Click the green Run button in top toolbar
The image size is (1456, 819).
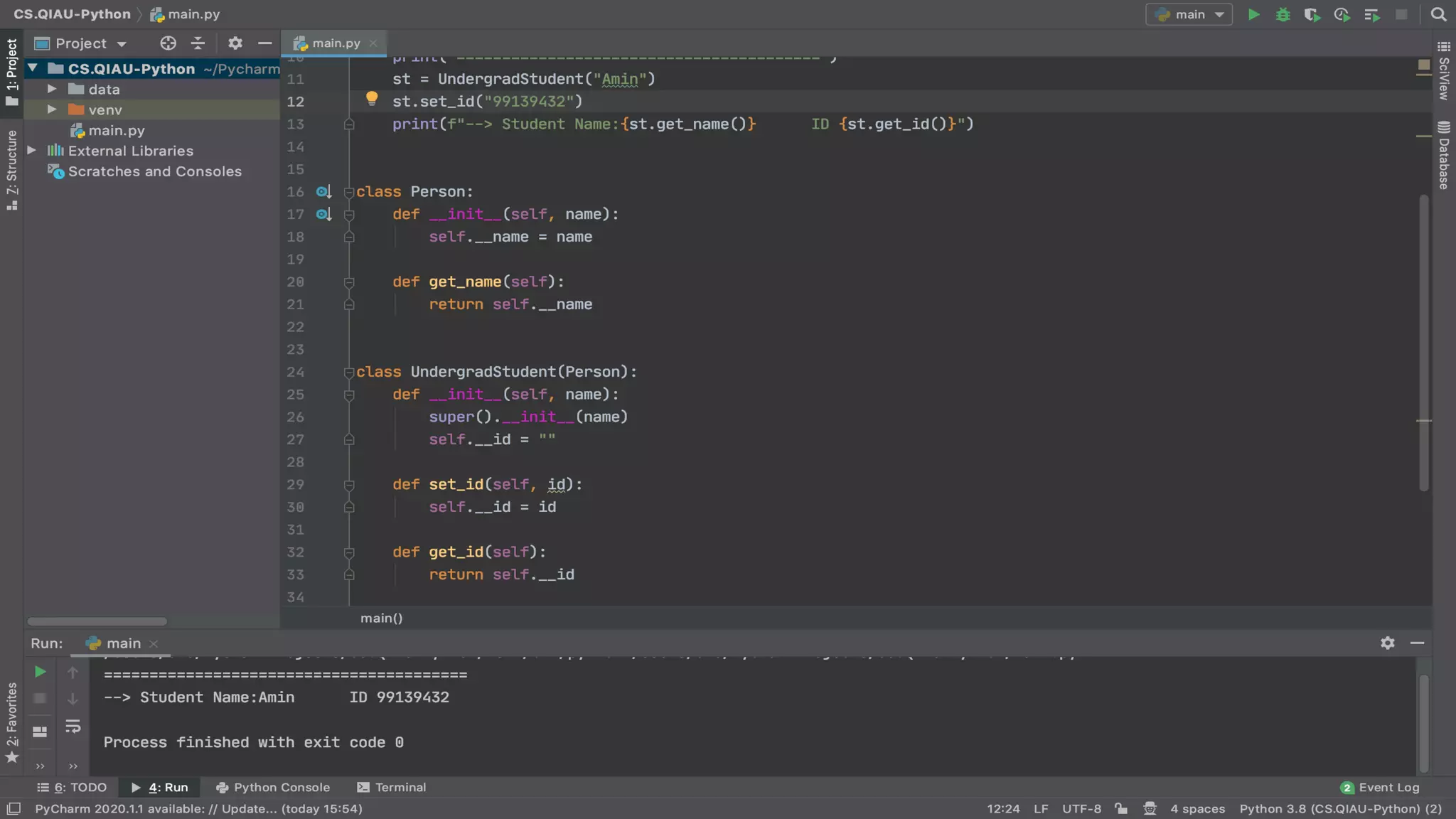point(1253,14)
